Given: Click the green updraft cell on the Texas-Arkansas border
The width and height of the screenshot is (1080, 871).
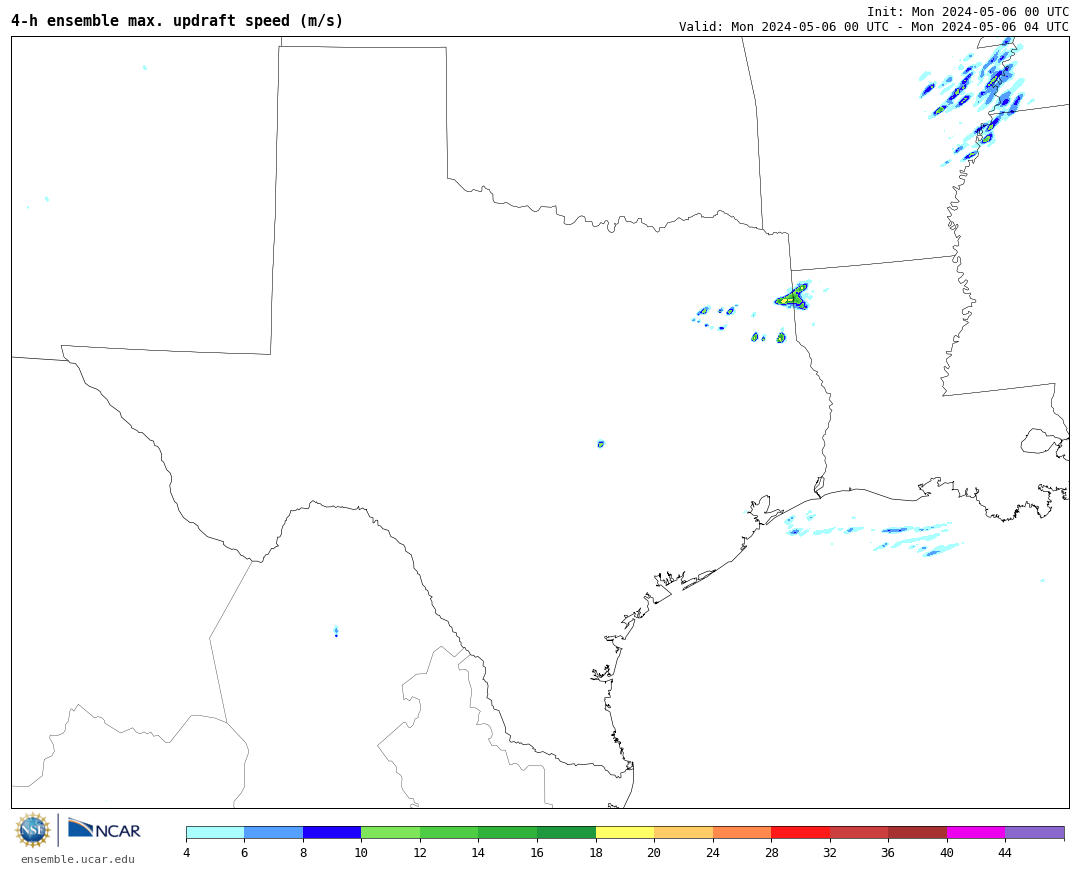Looking at the screenshot, I should [792, 297].
